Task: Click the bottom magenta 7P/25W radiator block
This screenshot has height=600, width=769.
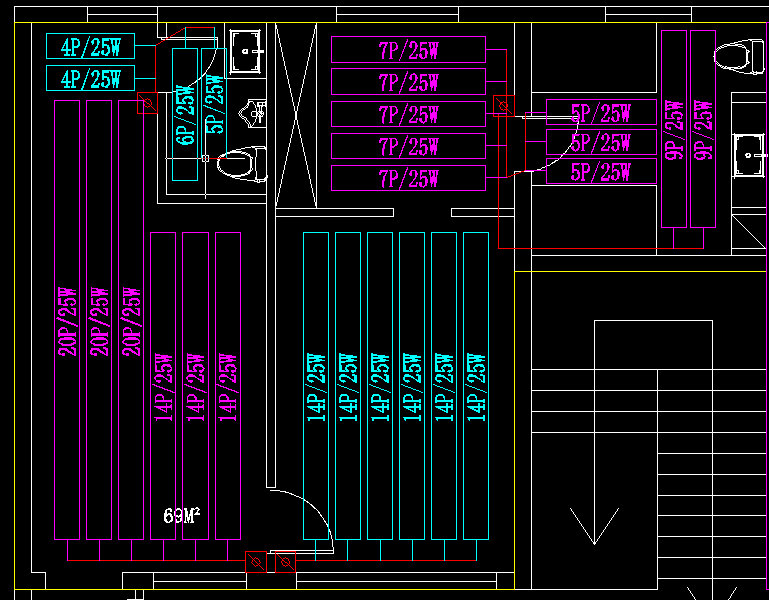Action: (408, 179)
